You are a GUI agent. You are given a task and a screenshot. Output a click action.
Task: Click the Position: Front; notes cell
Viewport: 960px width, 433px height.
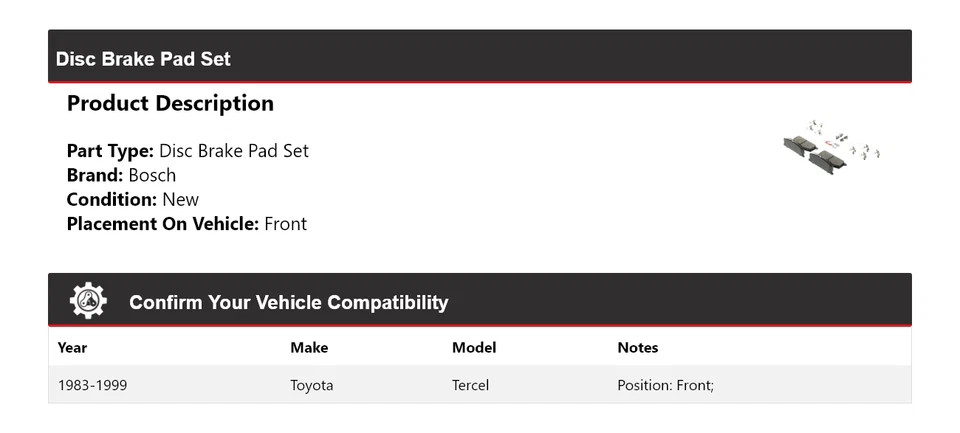point(665,385)
